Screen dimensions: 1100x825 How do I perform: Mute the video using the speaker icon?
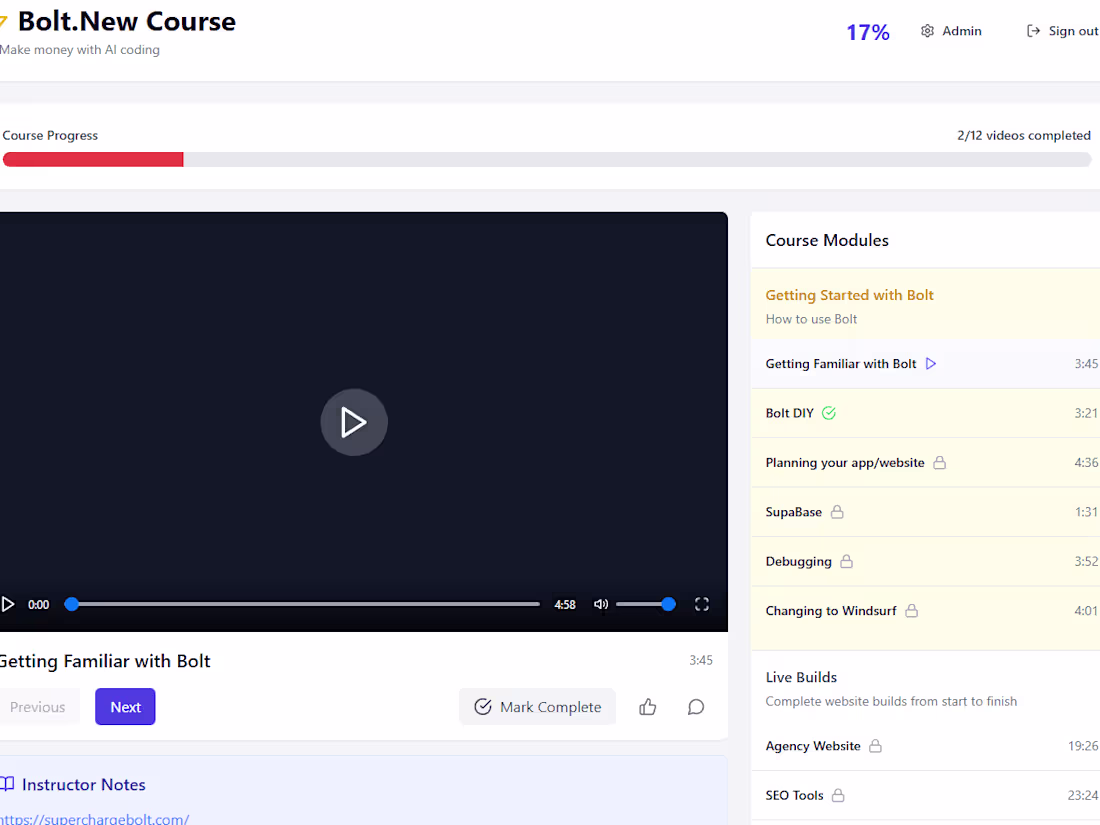click(x=600, y=604)
